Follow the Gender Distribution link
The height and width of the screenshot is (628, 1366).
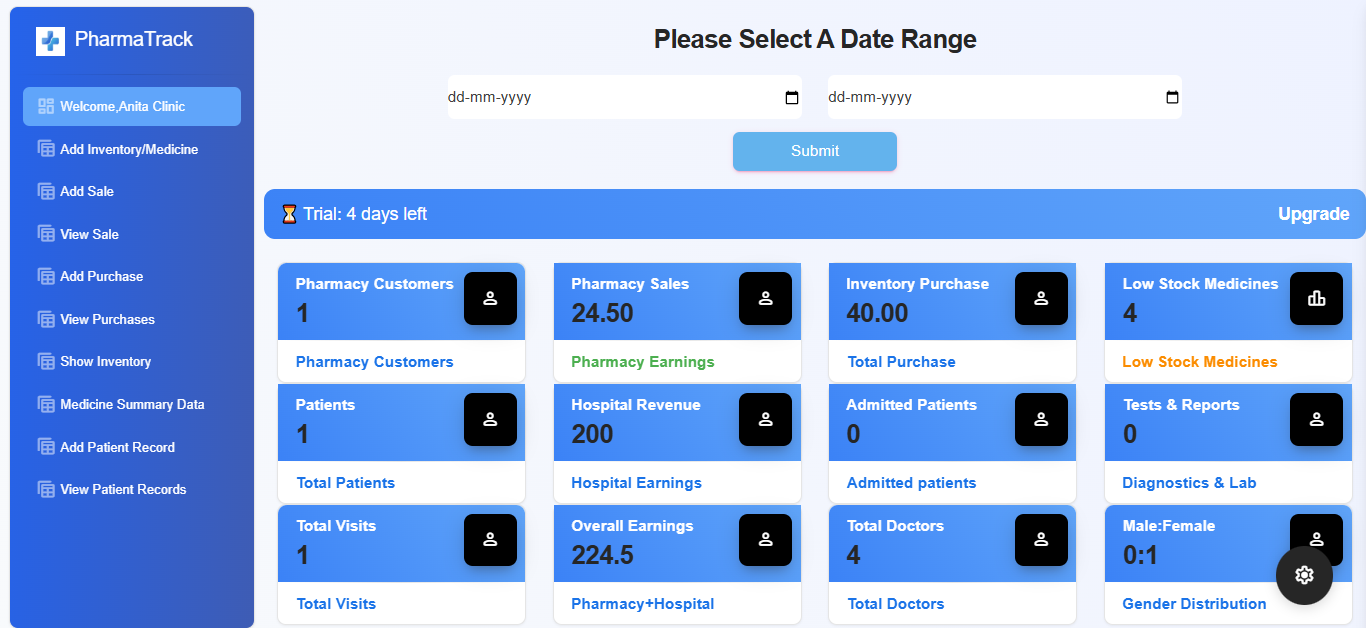click(x=1194, y=604)
